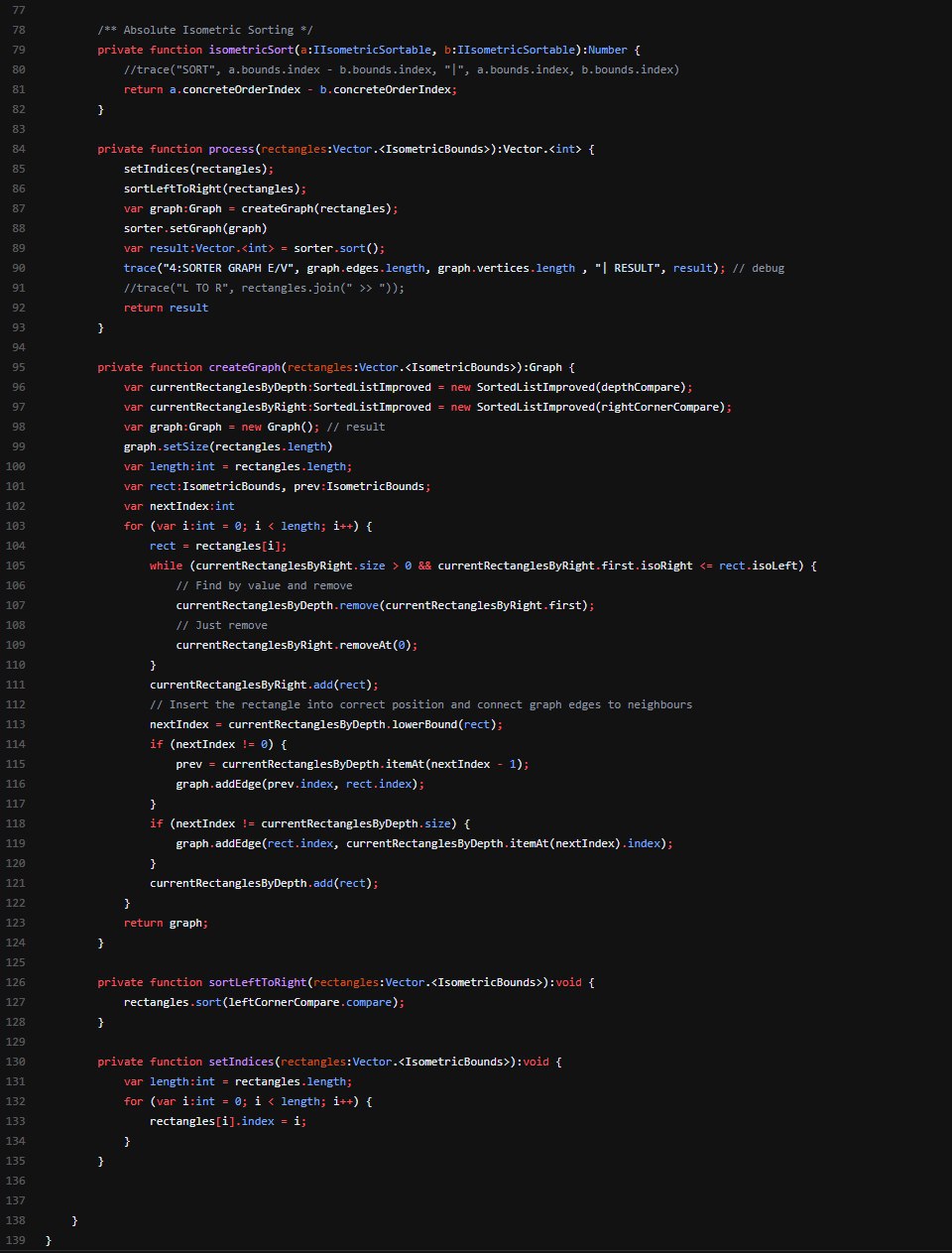This screenshot has height=1253, width=952.
Task: Click the comment "// Just remove"
Action: [221, 625]
